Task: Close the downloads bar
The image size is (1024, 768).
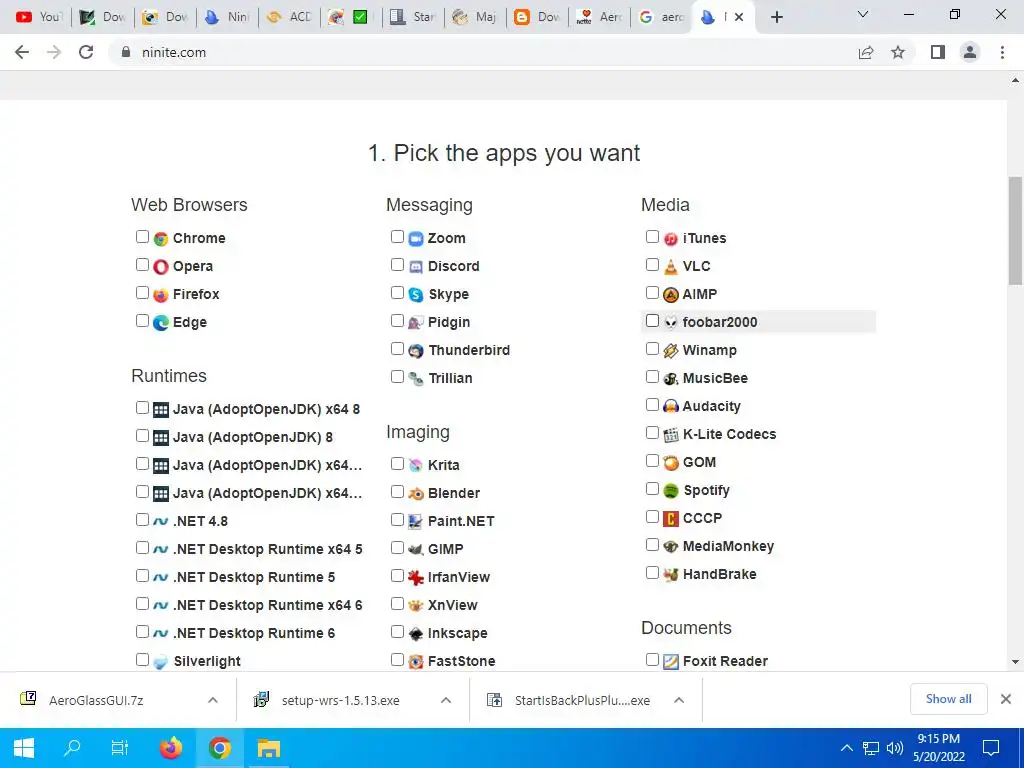Action: tap(1006, 699)
